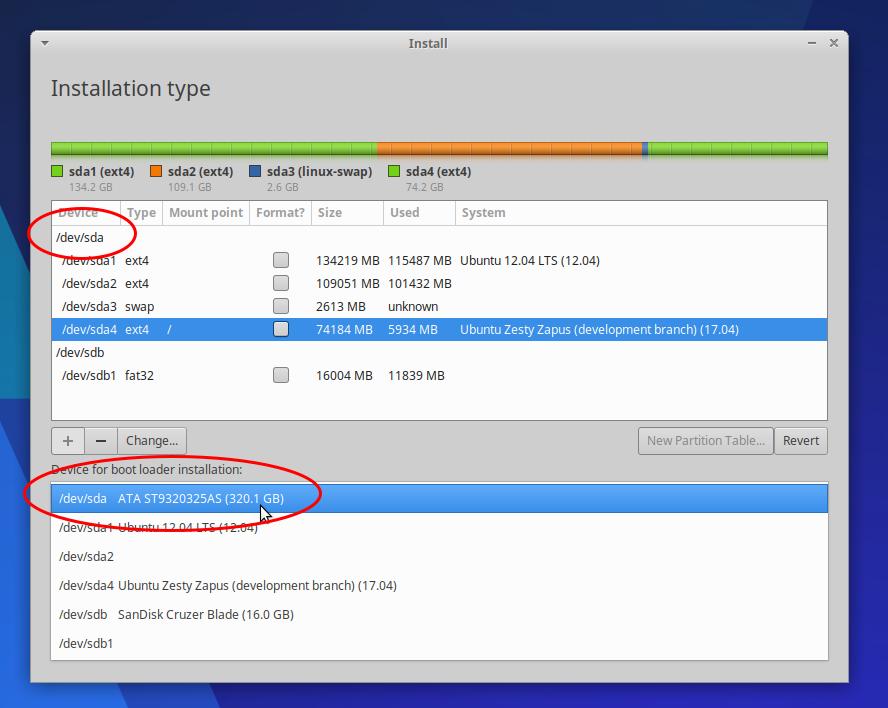Screen dimensions: 888x708
Task: Click the Revert button
Action: click(x=801, y=441)
